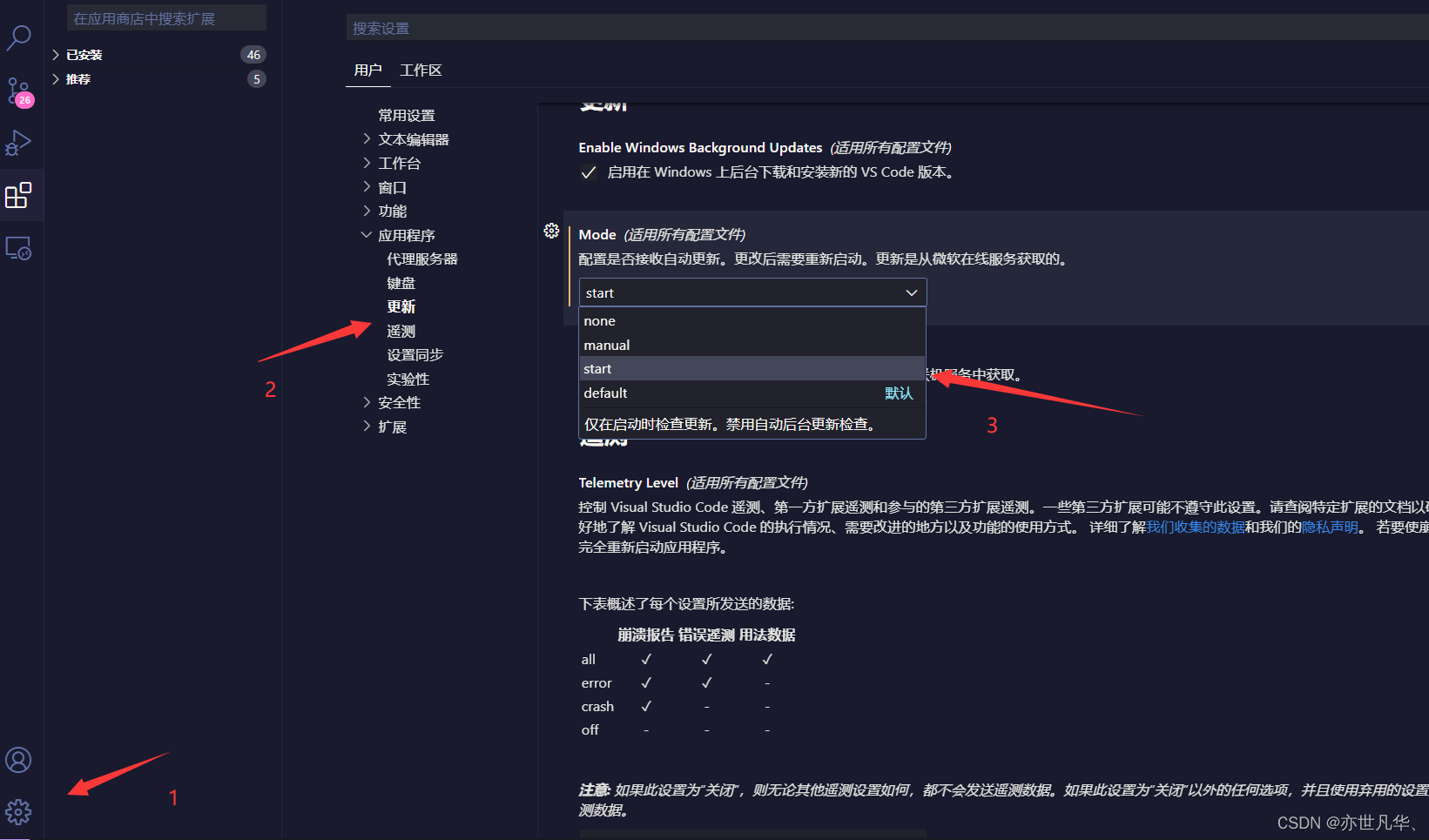Open the Search view in activity bar
1429x840 pixels.
(18, 37)
